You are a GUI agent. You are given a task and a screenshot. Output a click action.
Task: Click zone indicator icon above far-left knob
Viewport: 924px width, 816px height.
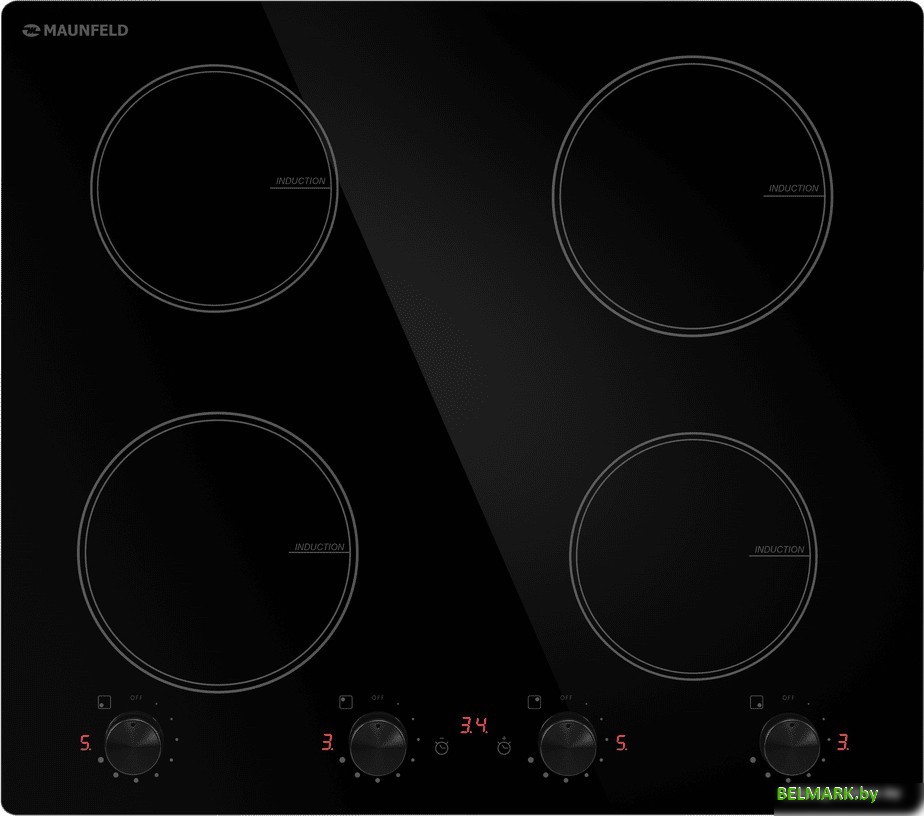(x=104, y=701)
